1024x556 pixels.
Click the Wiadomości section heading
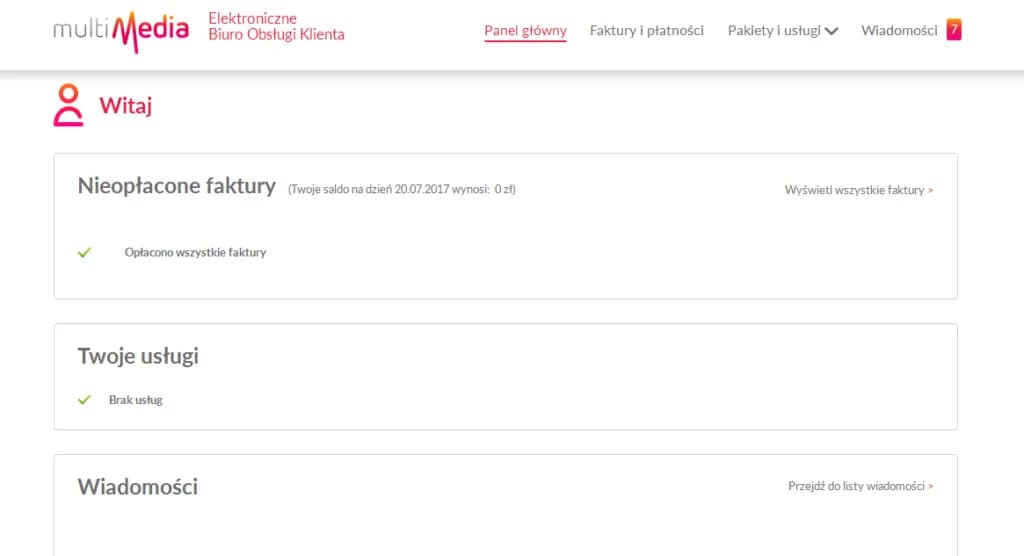click(x=138, y=487)
